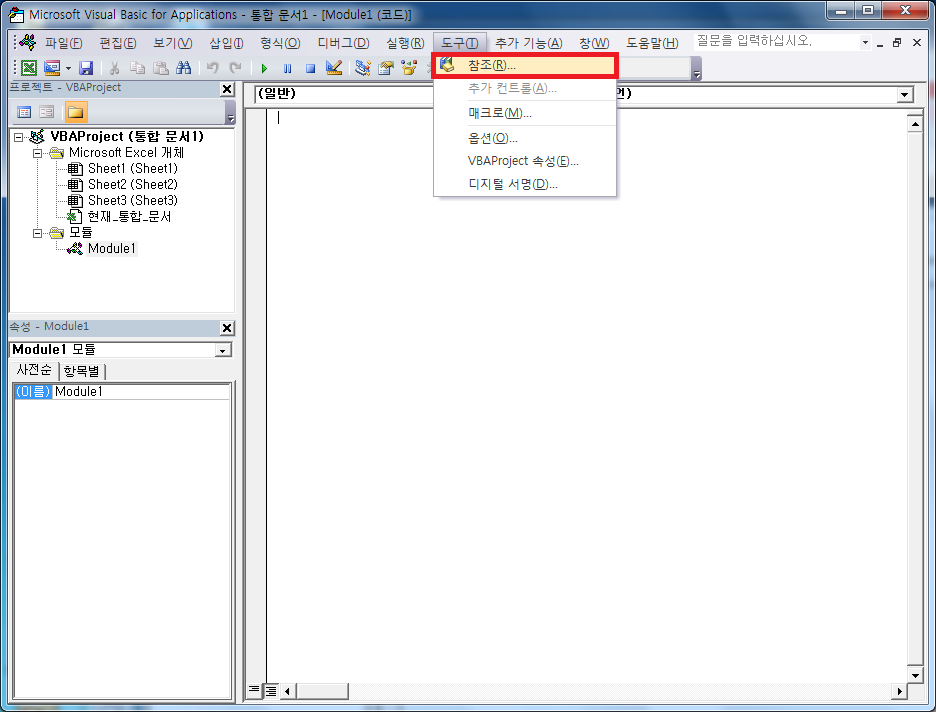Click View Code icon in project pane
The width and height of the screenshot is (936, 712).
pos(24,112)
